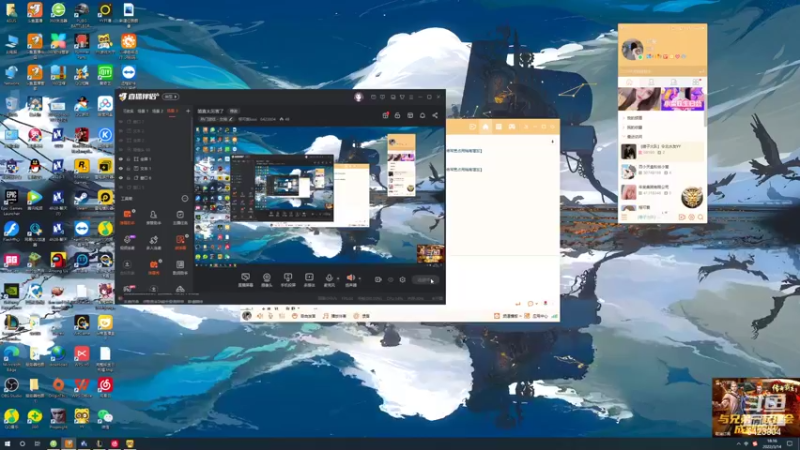
Task: Open the Windows Start button
Action: tap(7, 444)
